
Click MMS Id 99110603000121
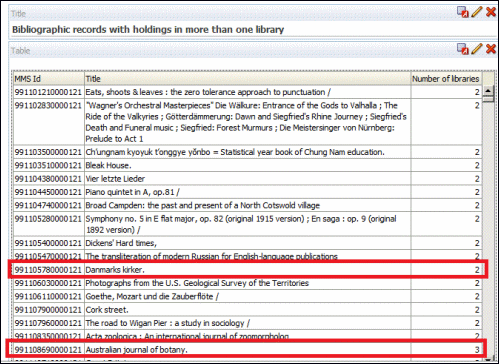48,283
